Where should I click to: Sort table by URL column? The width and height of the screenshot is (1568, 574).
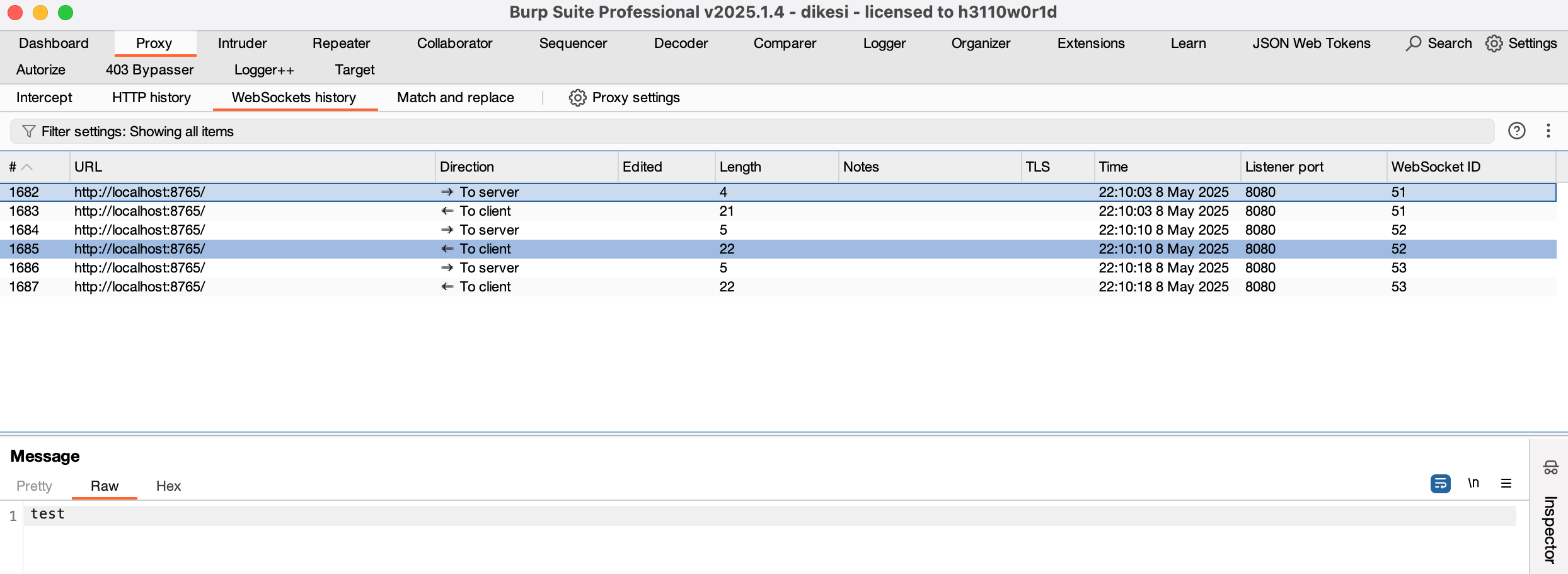(252, 167)
